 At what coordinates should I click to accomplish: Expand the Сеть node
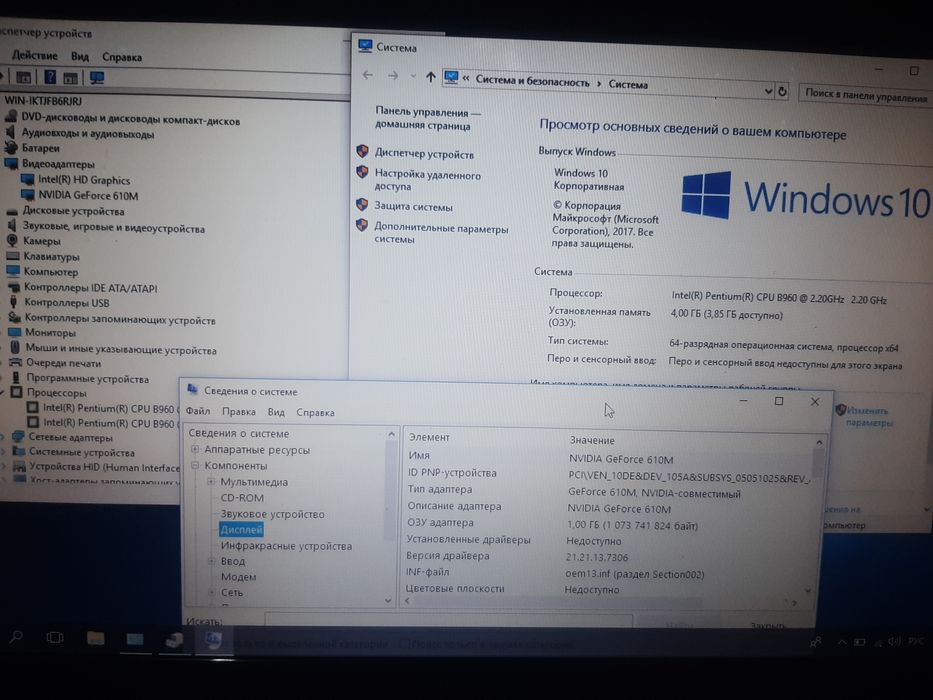click(x=211, y=592)
